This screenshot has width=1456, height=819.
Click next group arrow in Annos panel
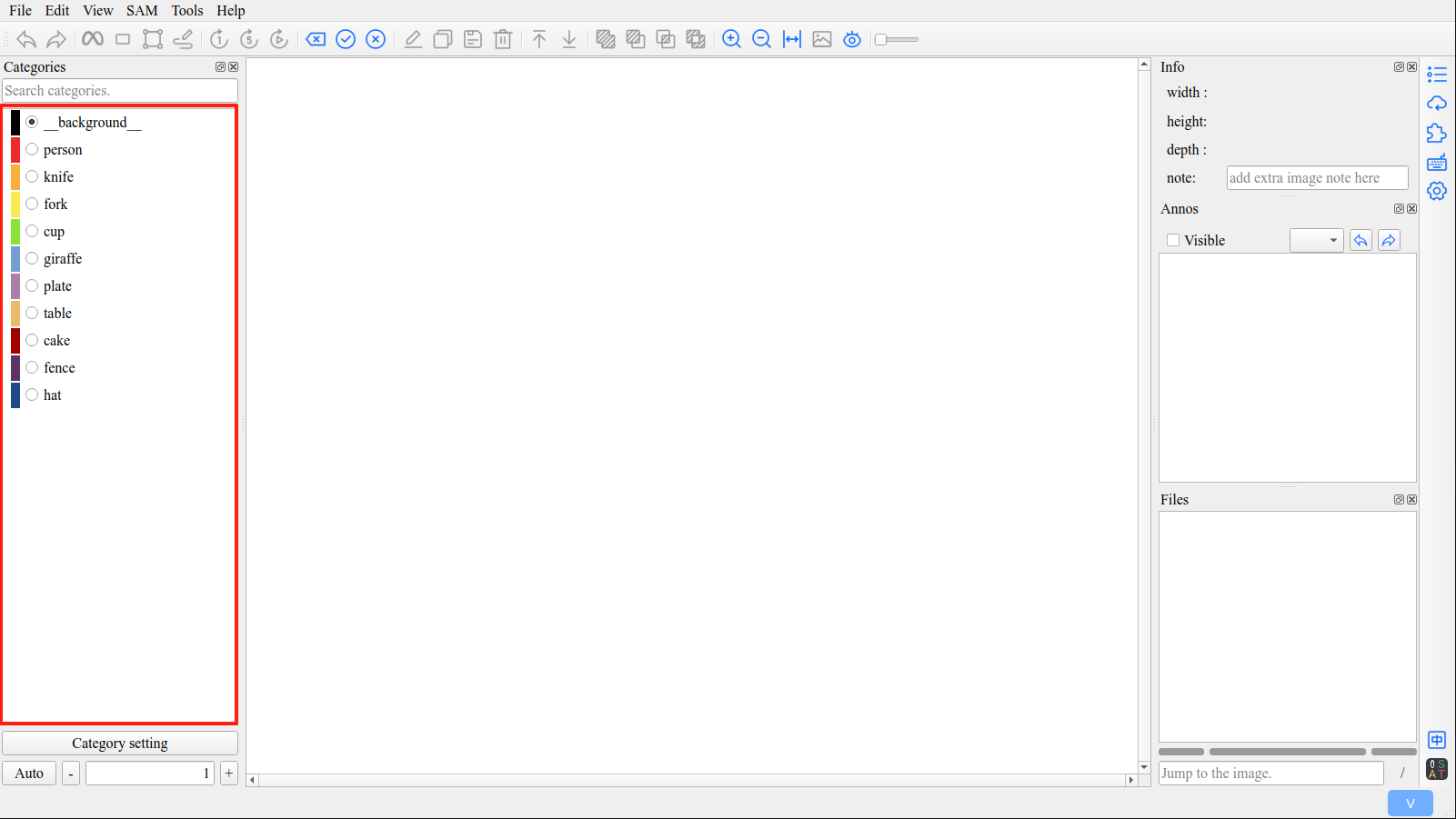pyautogui.click(x=1389, y=240)
